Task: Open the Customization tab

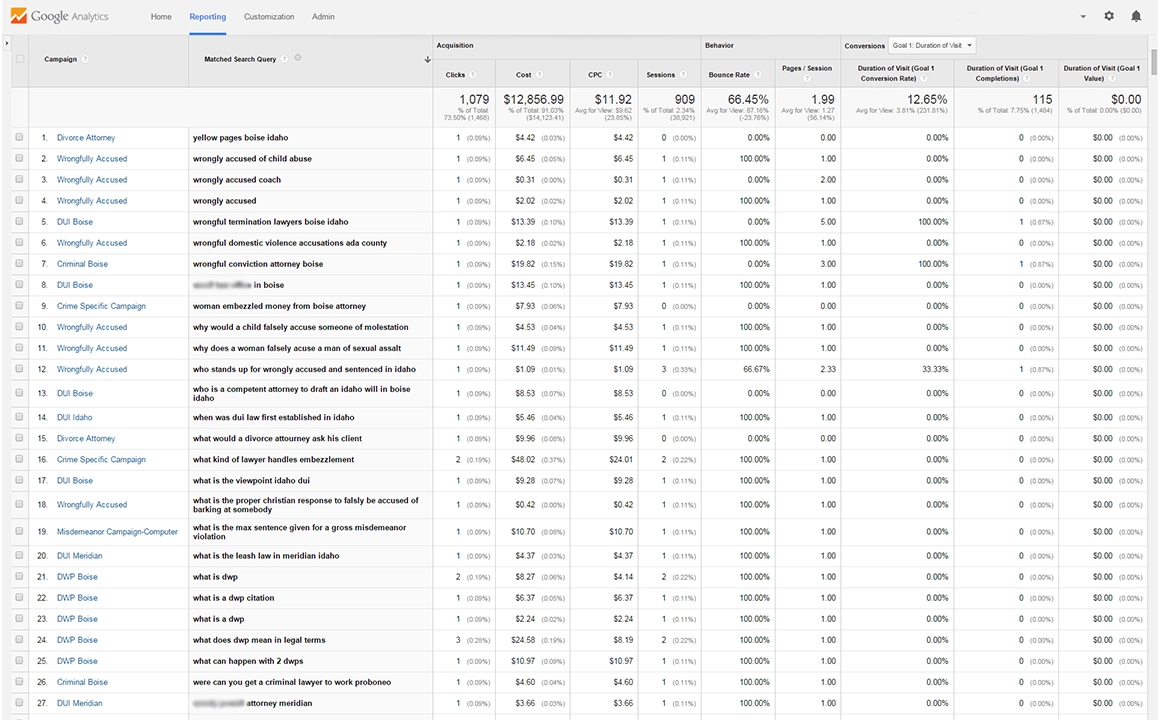Action: pos(269,16)
